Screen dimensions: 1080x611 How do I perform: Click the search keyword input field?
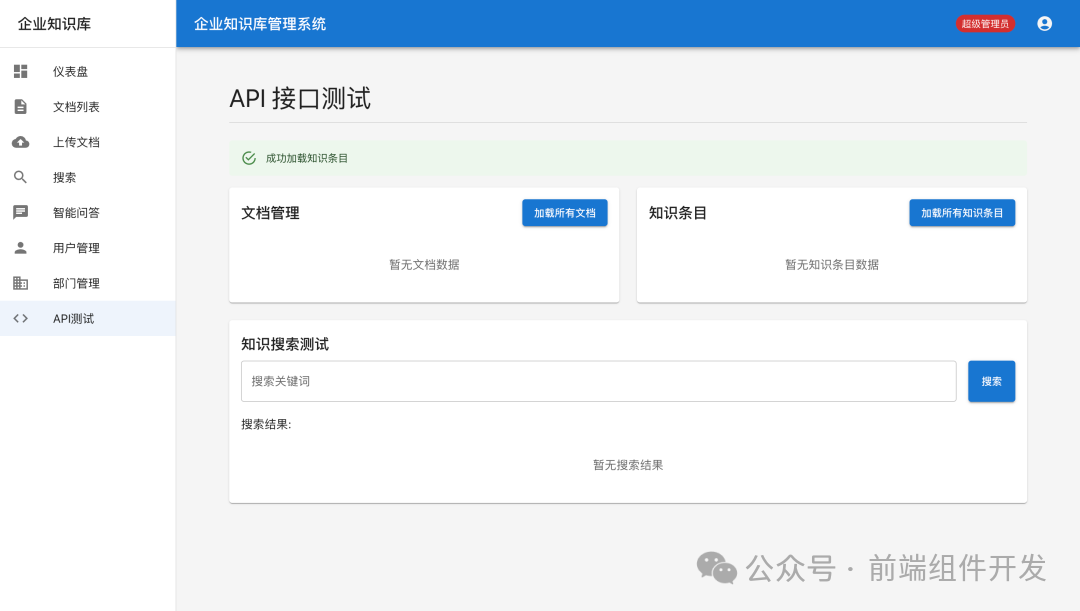pos(598,381)
